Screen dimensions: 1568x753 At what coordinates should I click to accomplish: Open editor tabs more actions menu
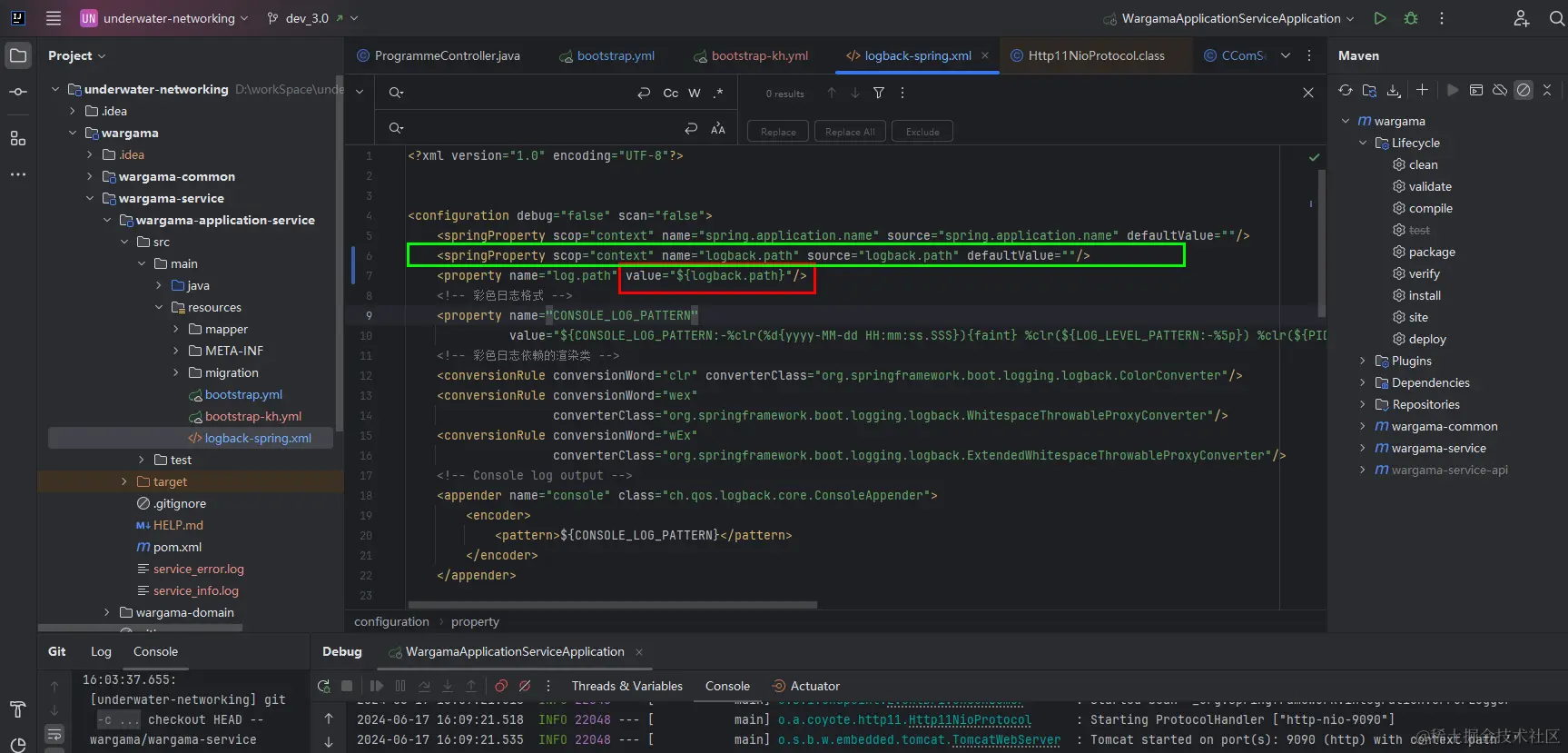pyautogui.click(x=1309, y=55)
